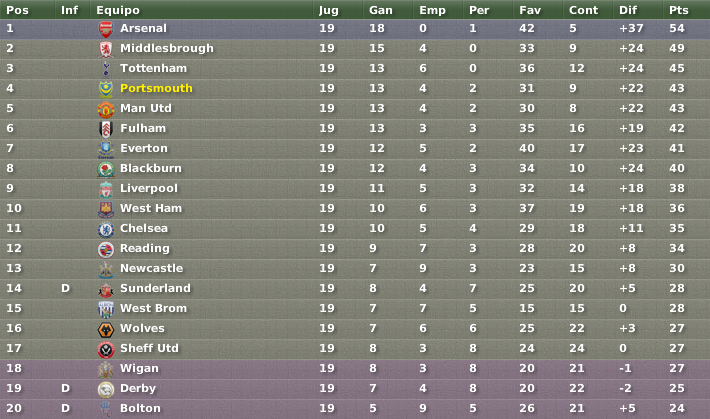710x419 pixels.
Task: Click the Middlesbrough club badge
Action: pos(106,49)
